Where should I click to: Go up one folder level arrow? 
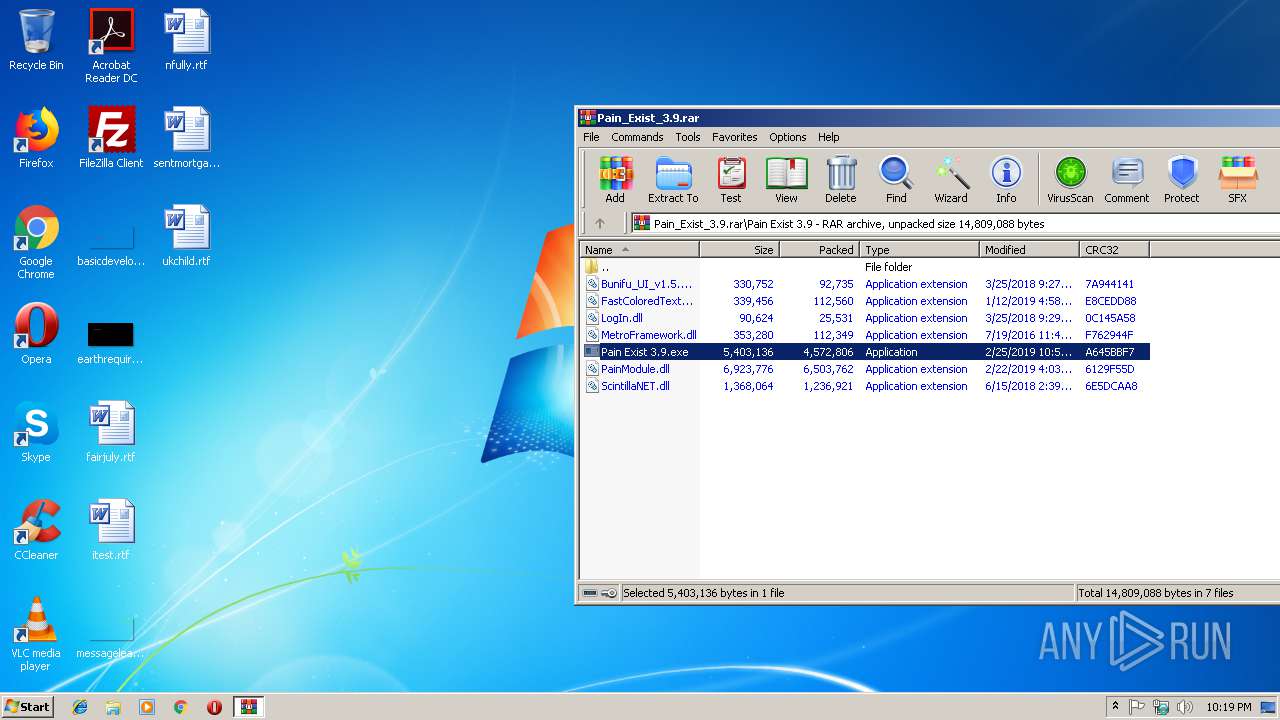[x=600, y=224]
